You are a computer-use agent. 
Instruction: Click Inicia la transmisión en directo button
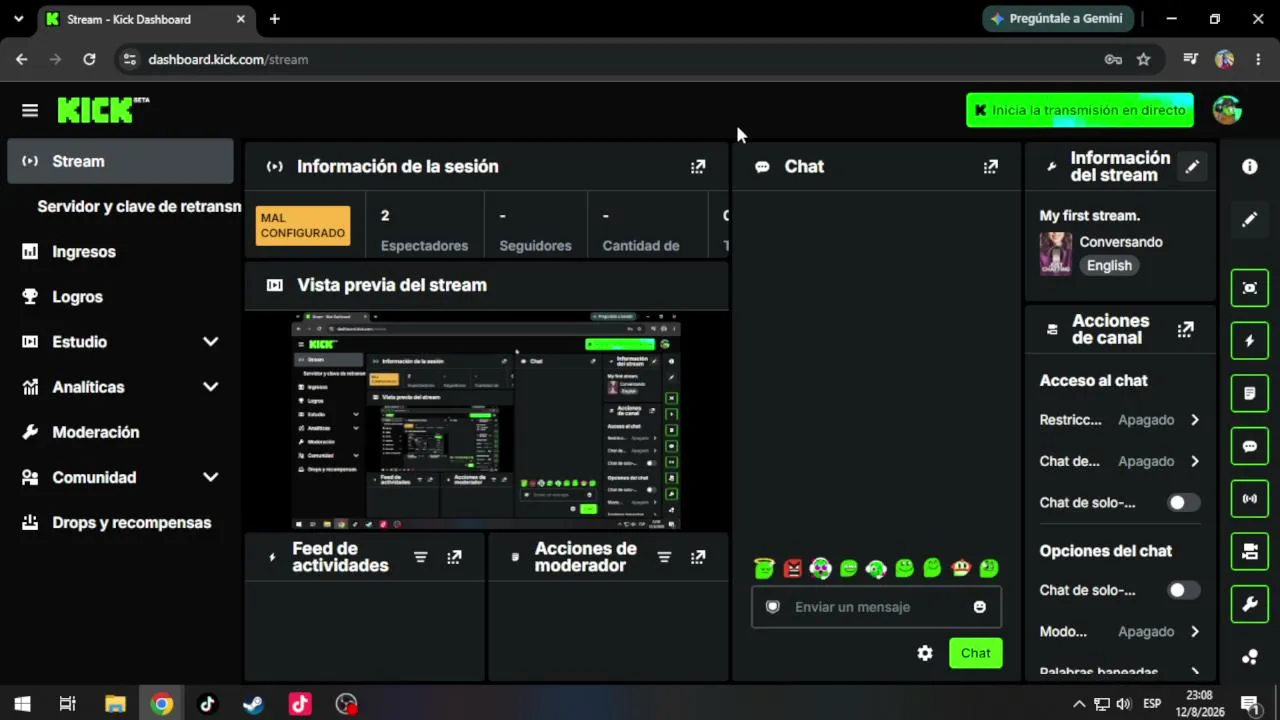coord(1080,110)
